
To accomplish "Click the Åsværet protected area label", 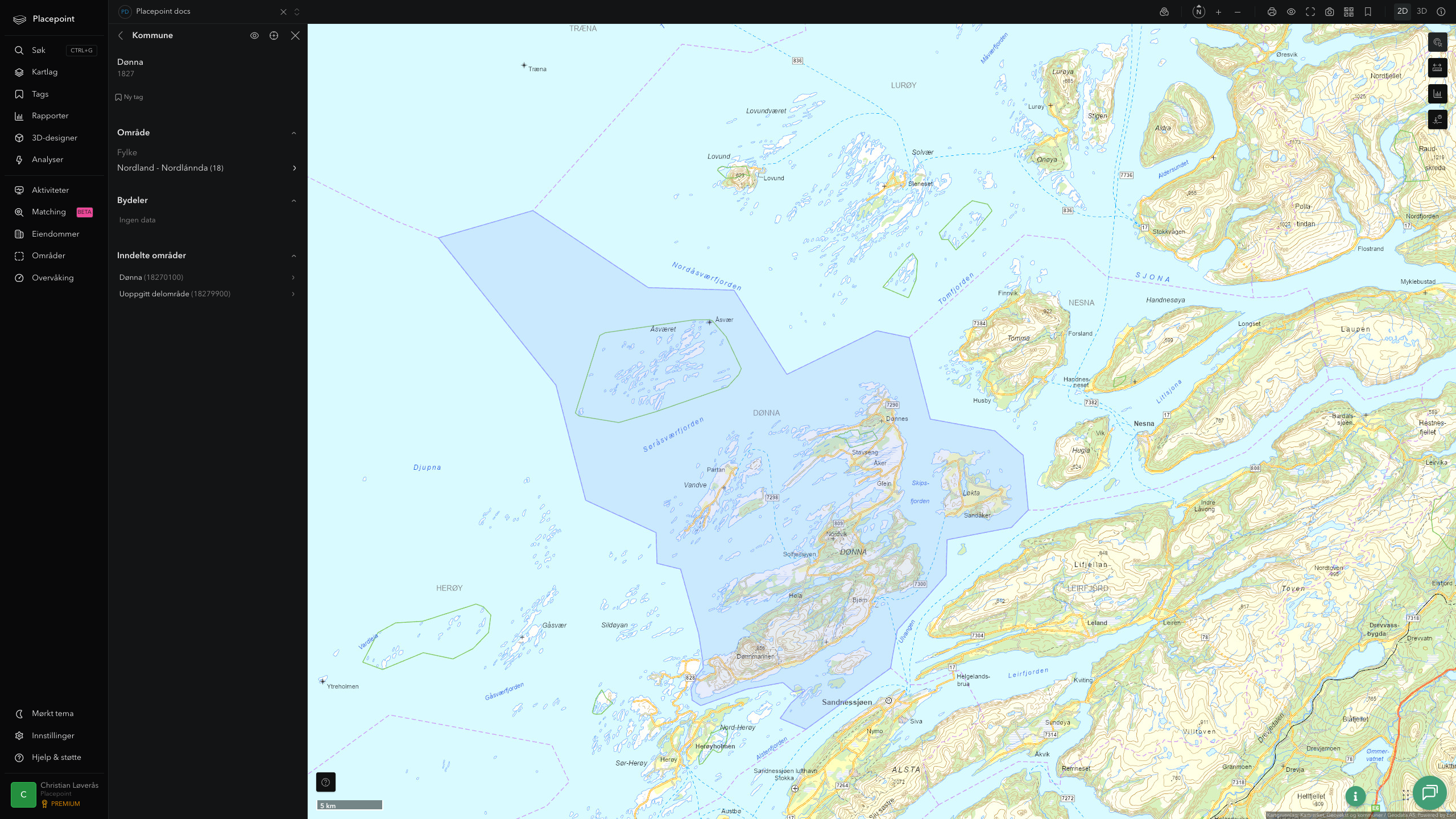I will point(663,329).
